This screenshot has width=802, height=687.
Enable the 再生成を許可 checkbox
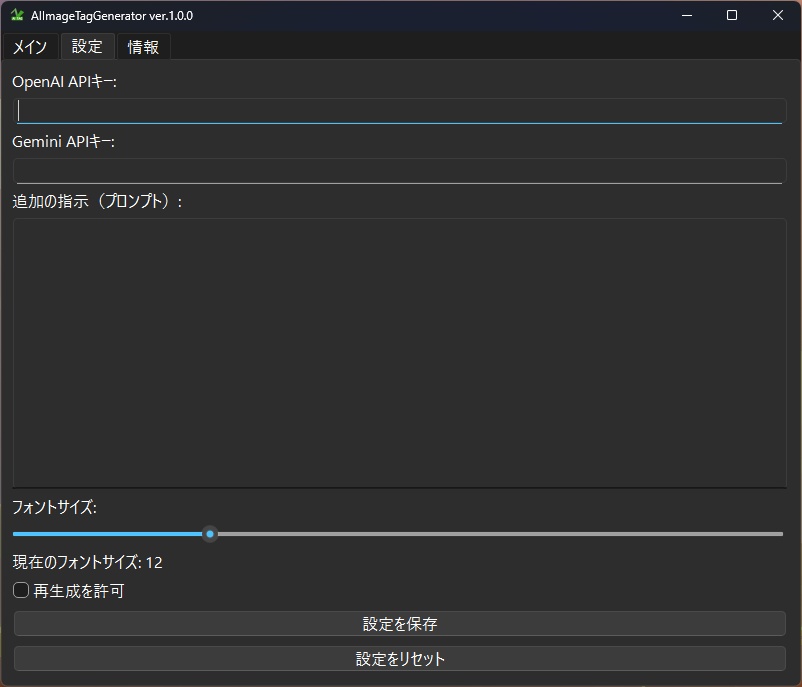pos(21,590)
